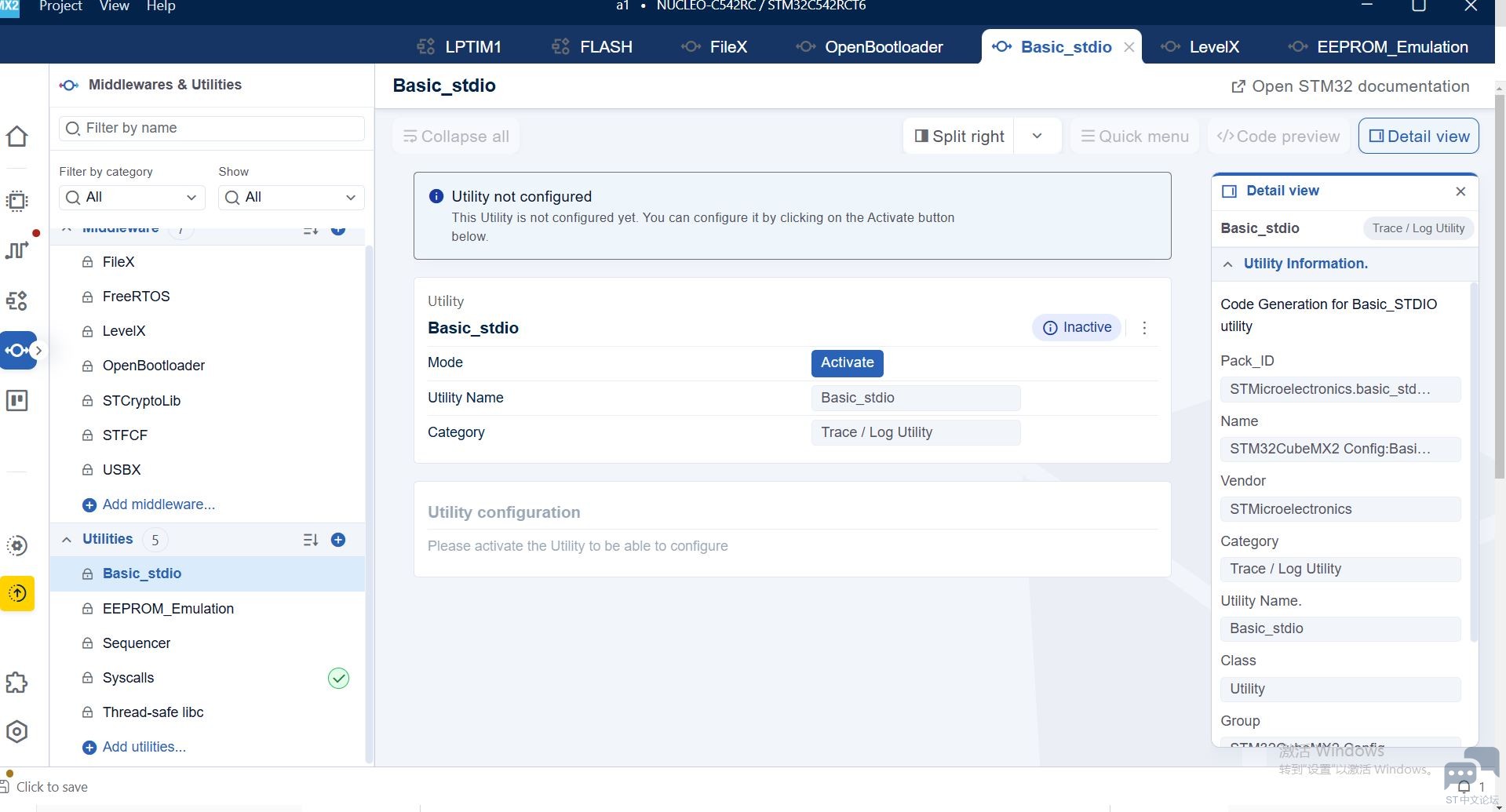This screenshot has height=812, width=1506.
Task: Click Add utilities... link
Action: [x=134, y=747]
